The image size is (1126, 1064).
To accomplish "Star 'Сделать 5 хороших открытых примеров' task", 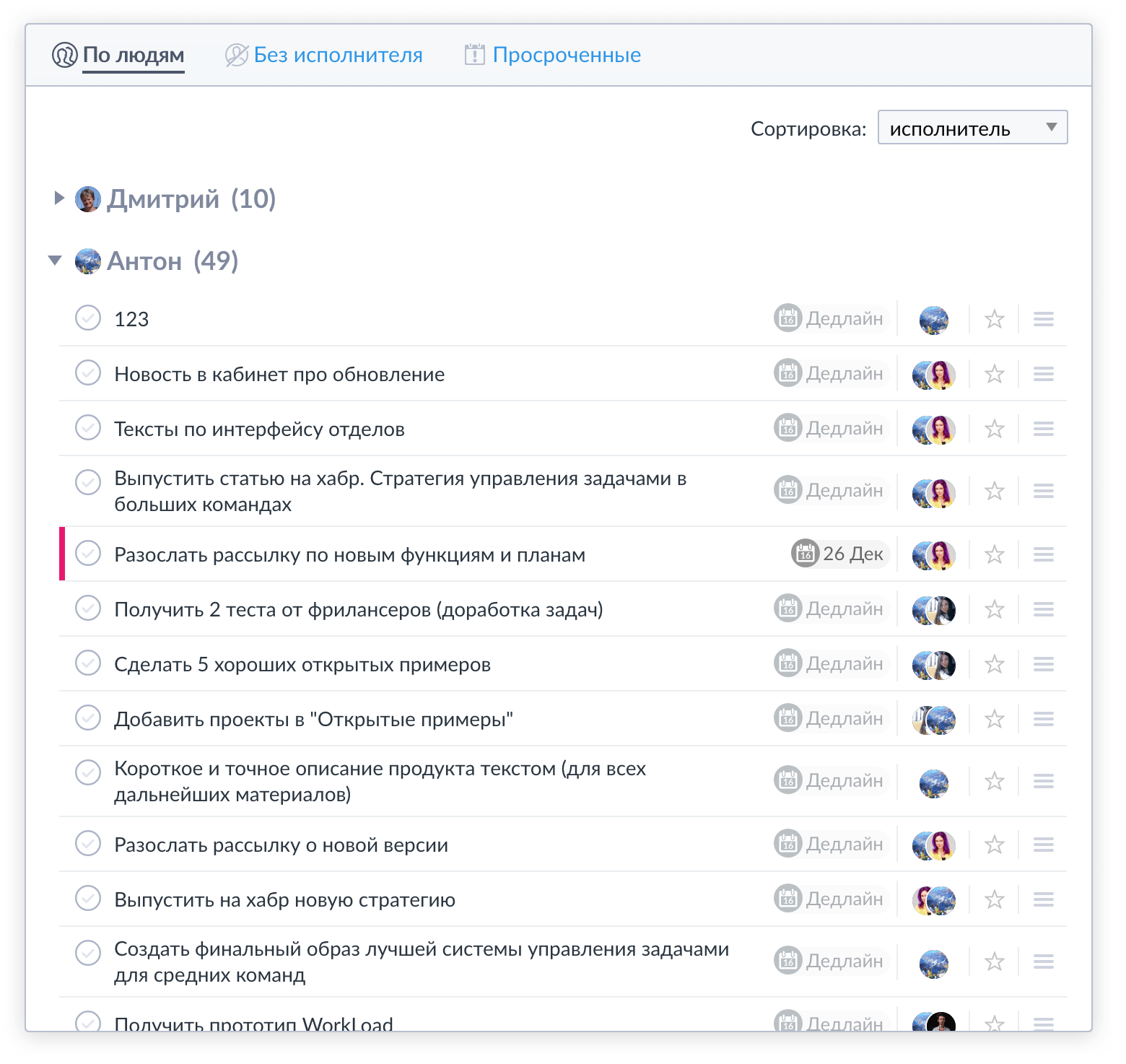I will pos(995,663).
